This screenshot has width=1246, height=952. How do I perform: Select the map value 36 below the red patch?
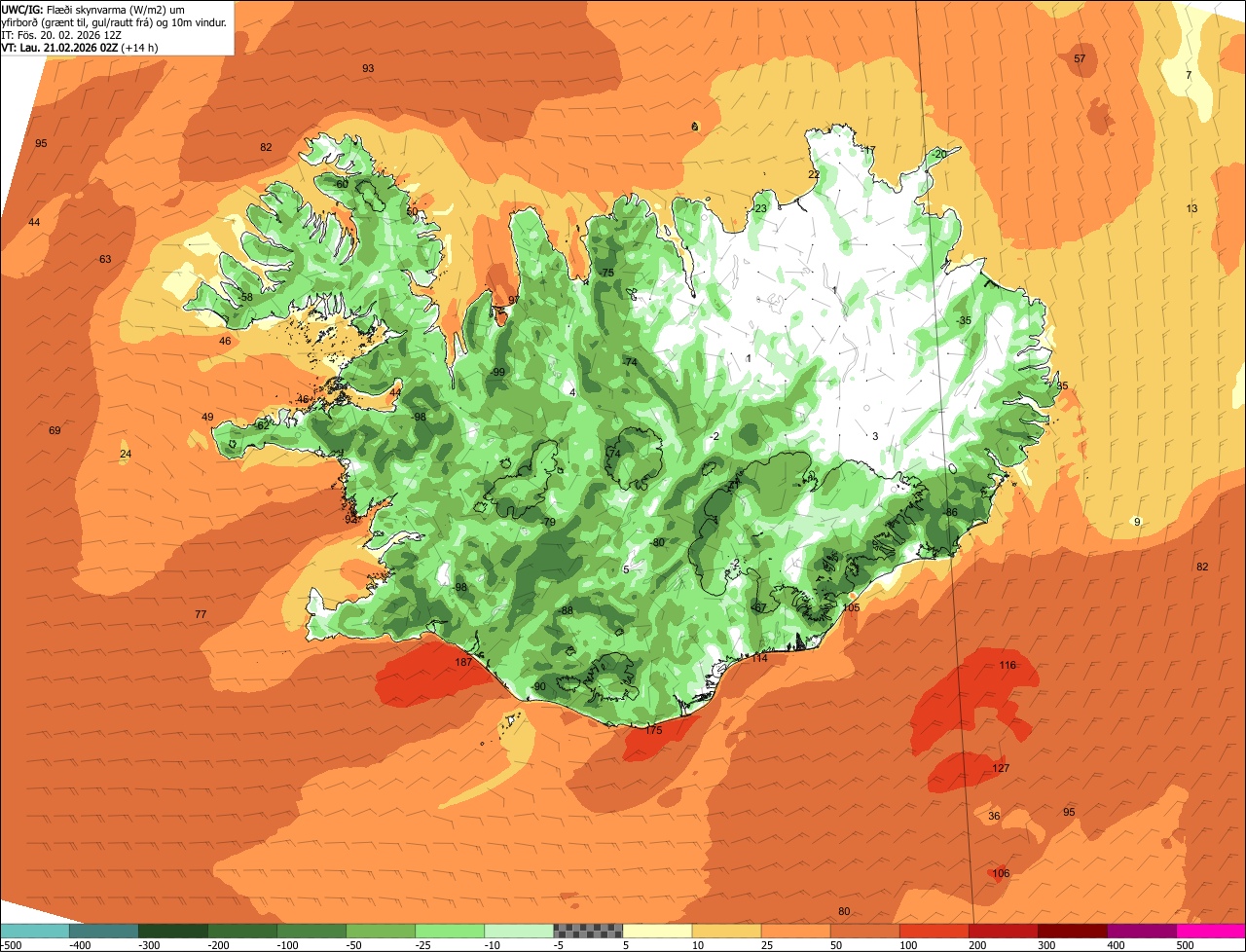(x=994, y=816)
